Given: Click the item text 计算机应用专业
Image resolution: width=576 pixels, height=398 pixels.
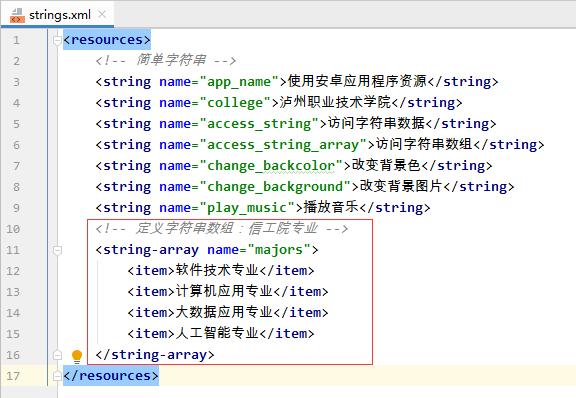Looking at the screenshot, I should coord(224,291).
